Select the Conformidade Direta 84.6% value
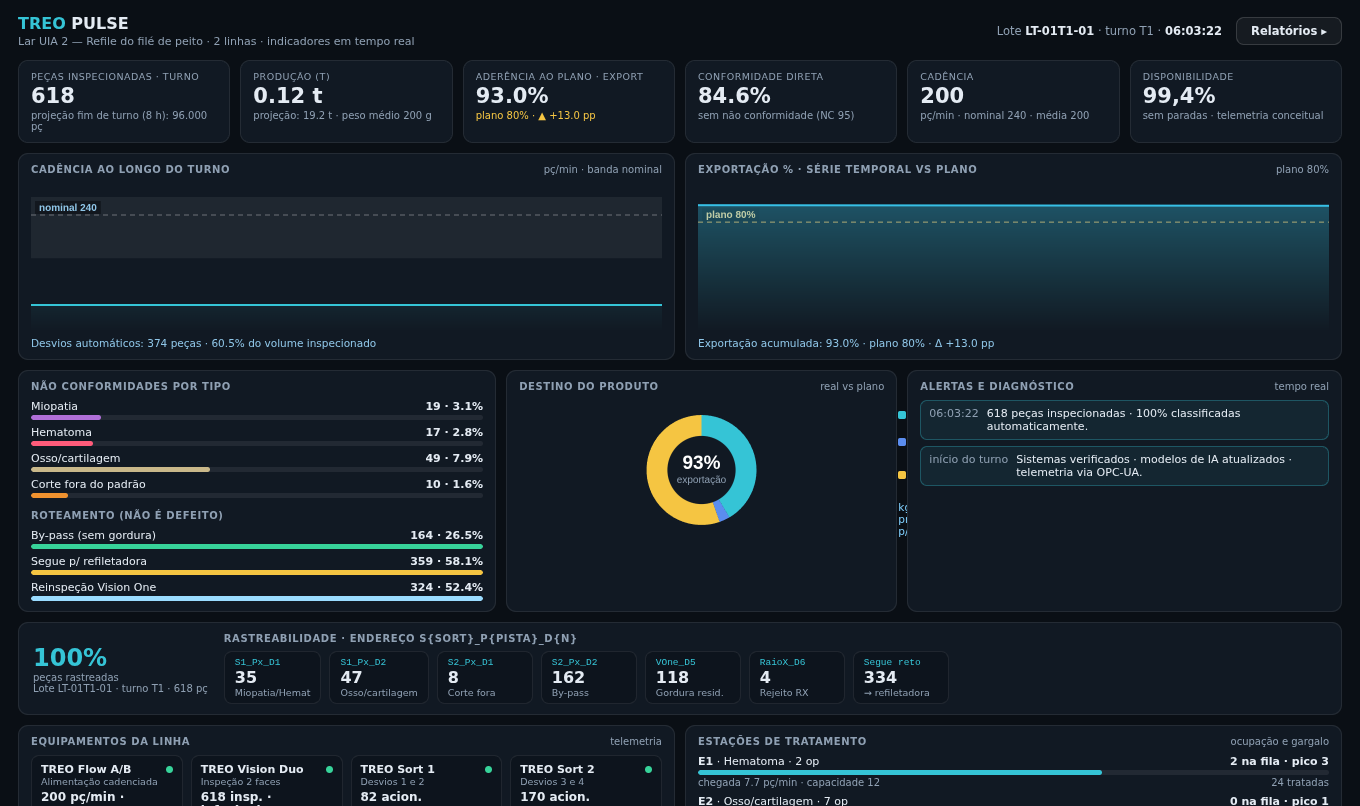This screenshot has width=1360, height=806. coord(734,96)
